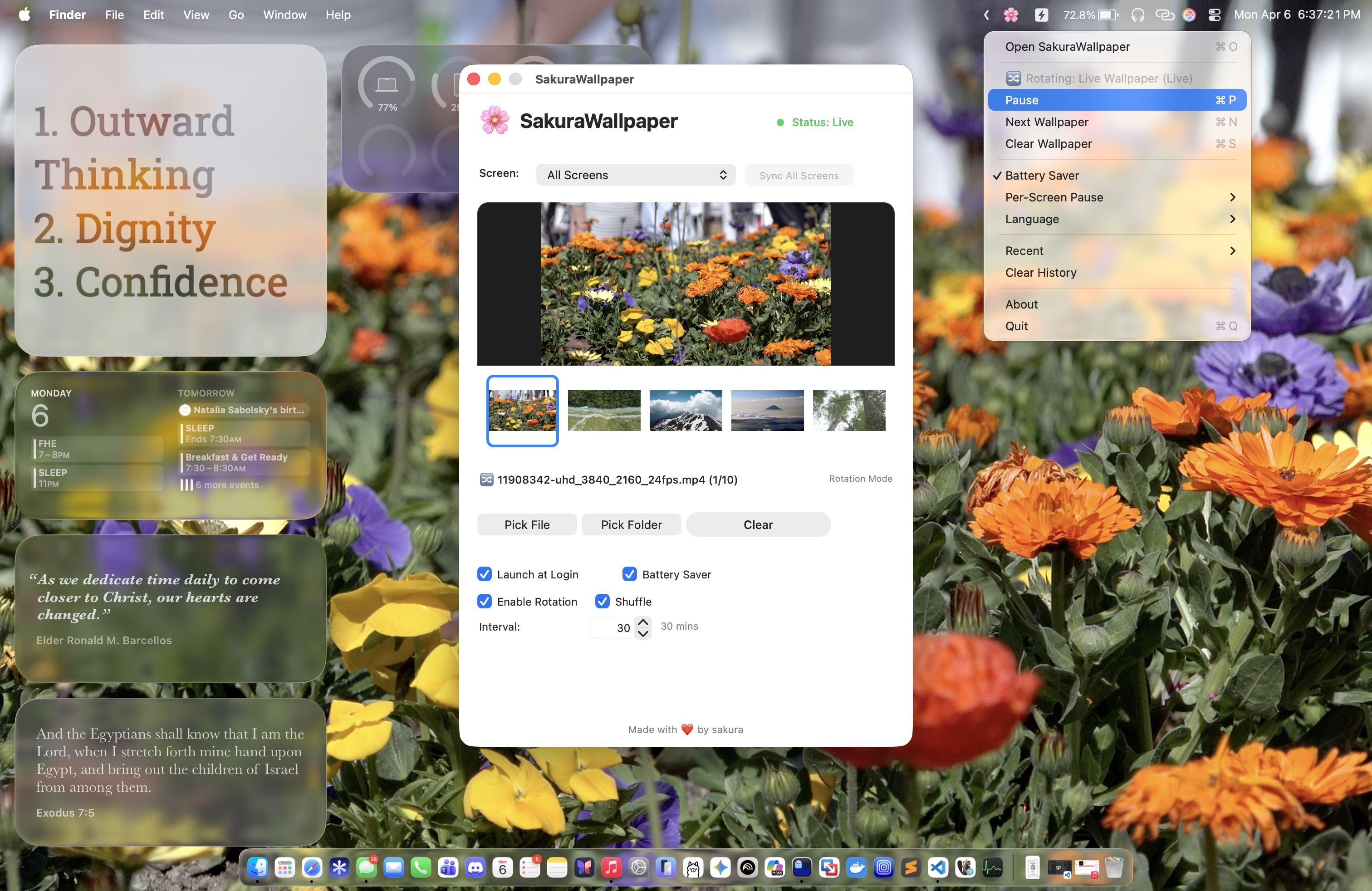Click the Pick File button
This screenshot has width=1372, height=891.
[527, 524]
